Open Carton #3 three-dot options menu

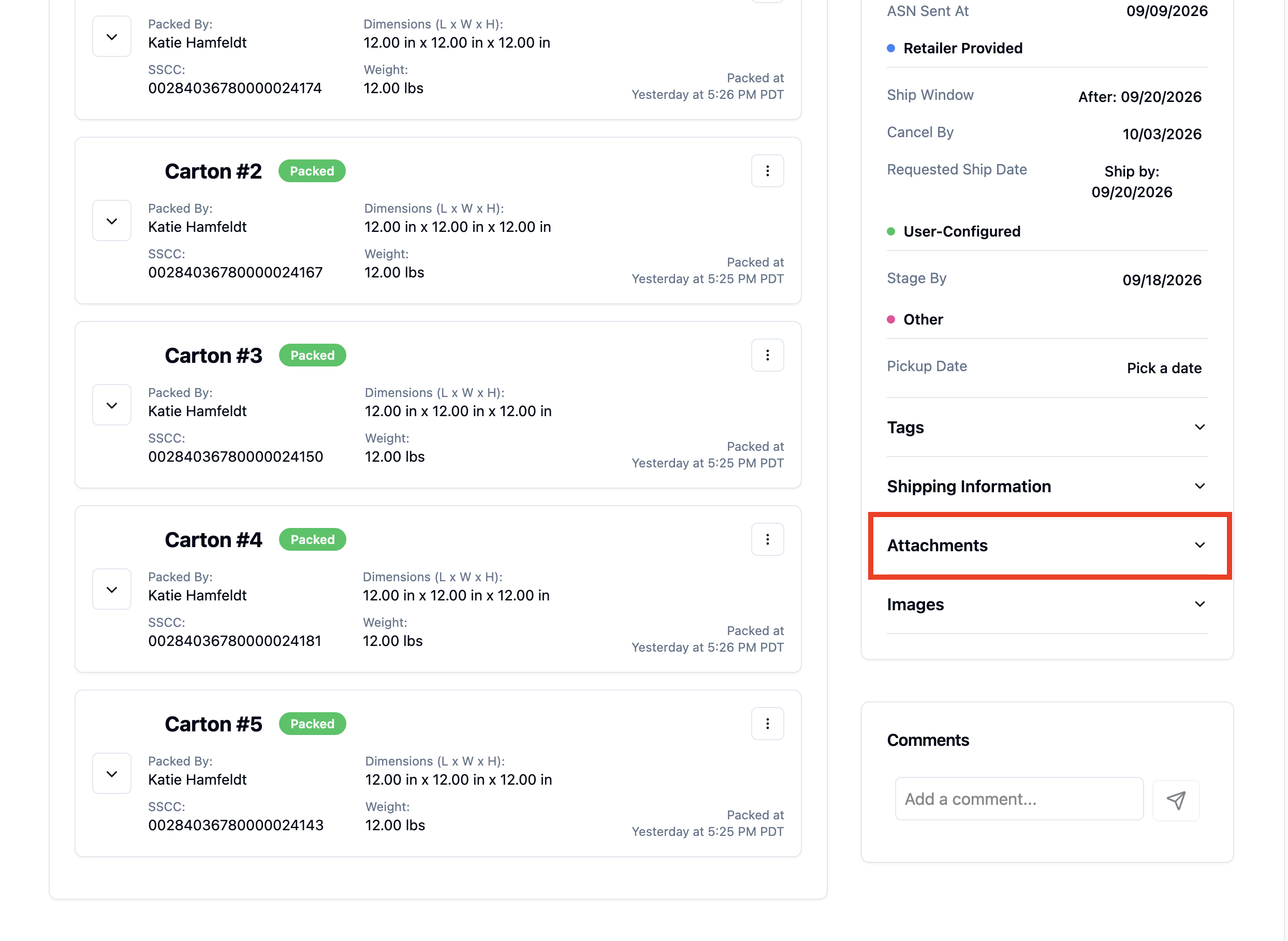coord(767,355)
